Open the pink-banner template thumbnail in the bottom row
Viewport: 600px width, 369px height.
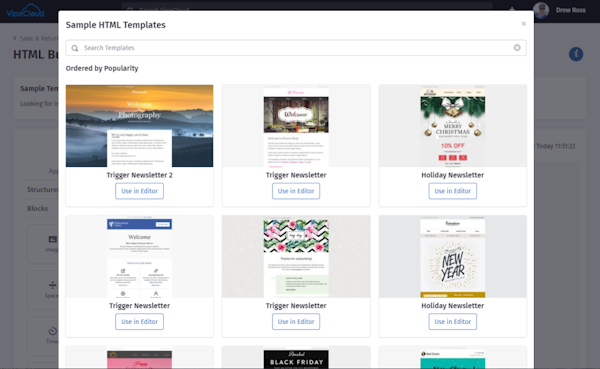pyautogui.click(x=139, y=358)
